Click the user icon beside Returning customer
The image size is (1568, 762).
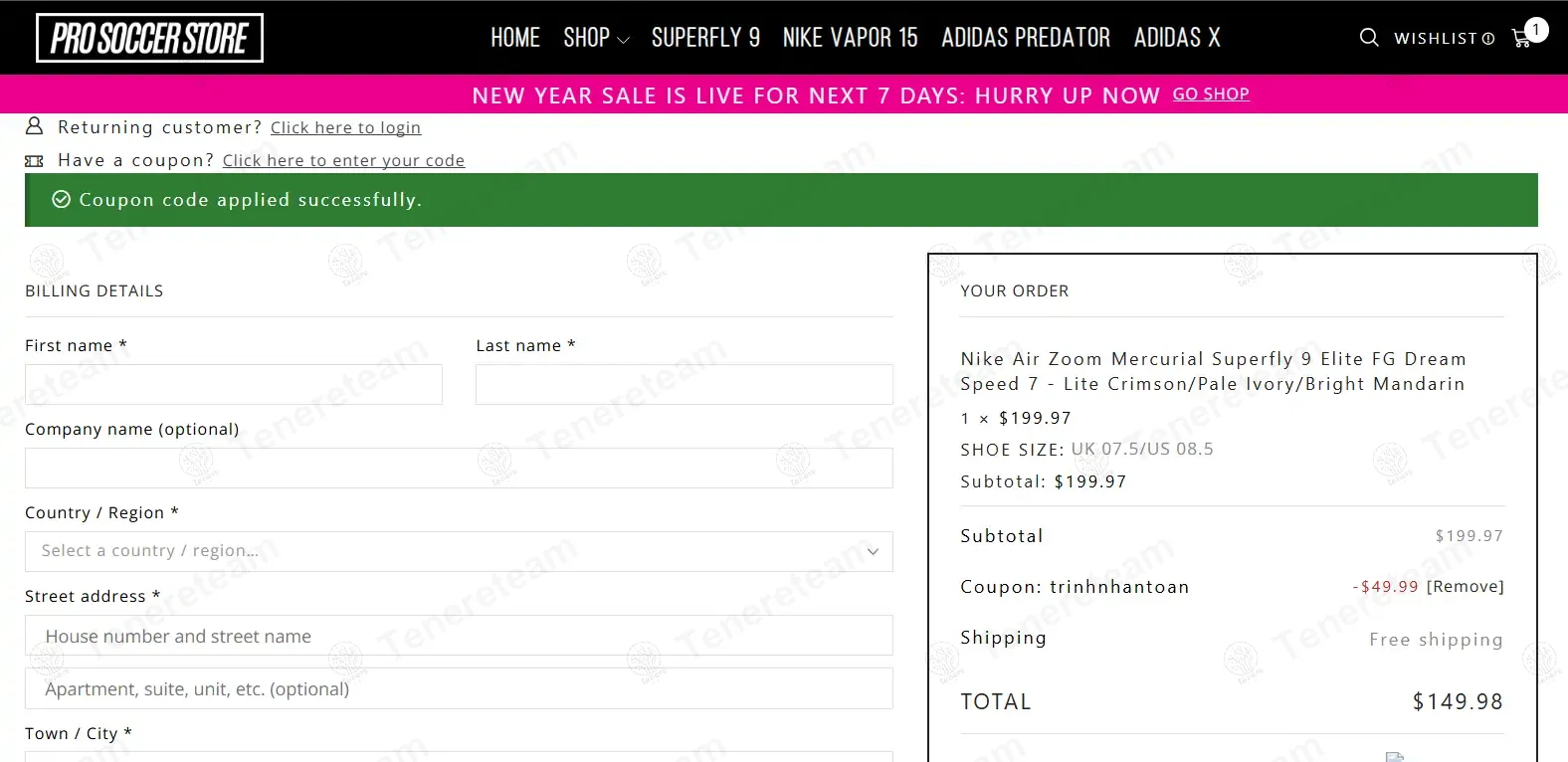click(x=34, y=126)
